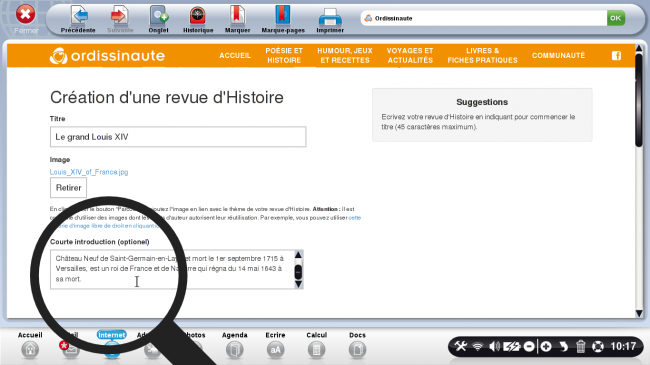
Task: Click the volume speaker tray icon
Action: click(494, 346)
